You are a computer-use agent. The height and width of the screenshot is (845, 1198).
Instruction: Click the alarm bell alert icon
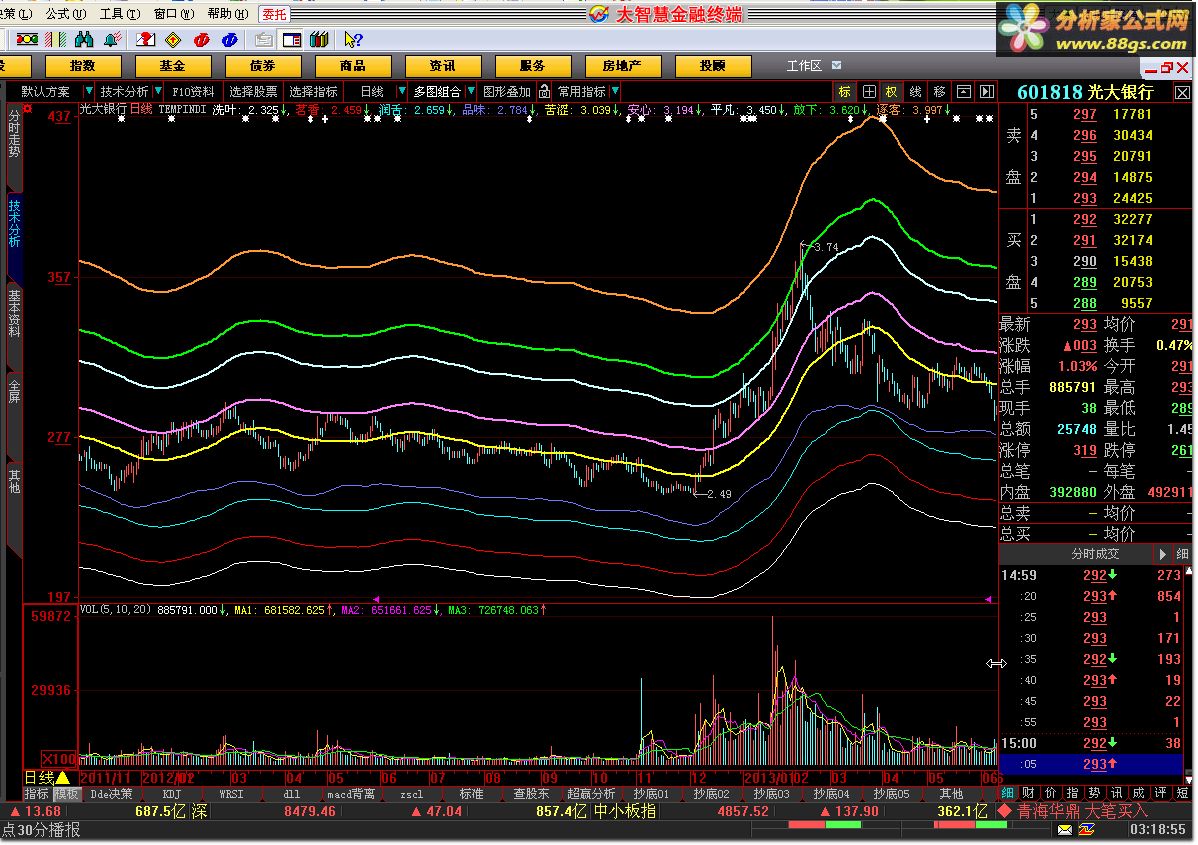point(113,40)
